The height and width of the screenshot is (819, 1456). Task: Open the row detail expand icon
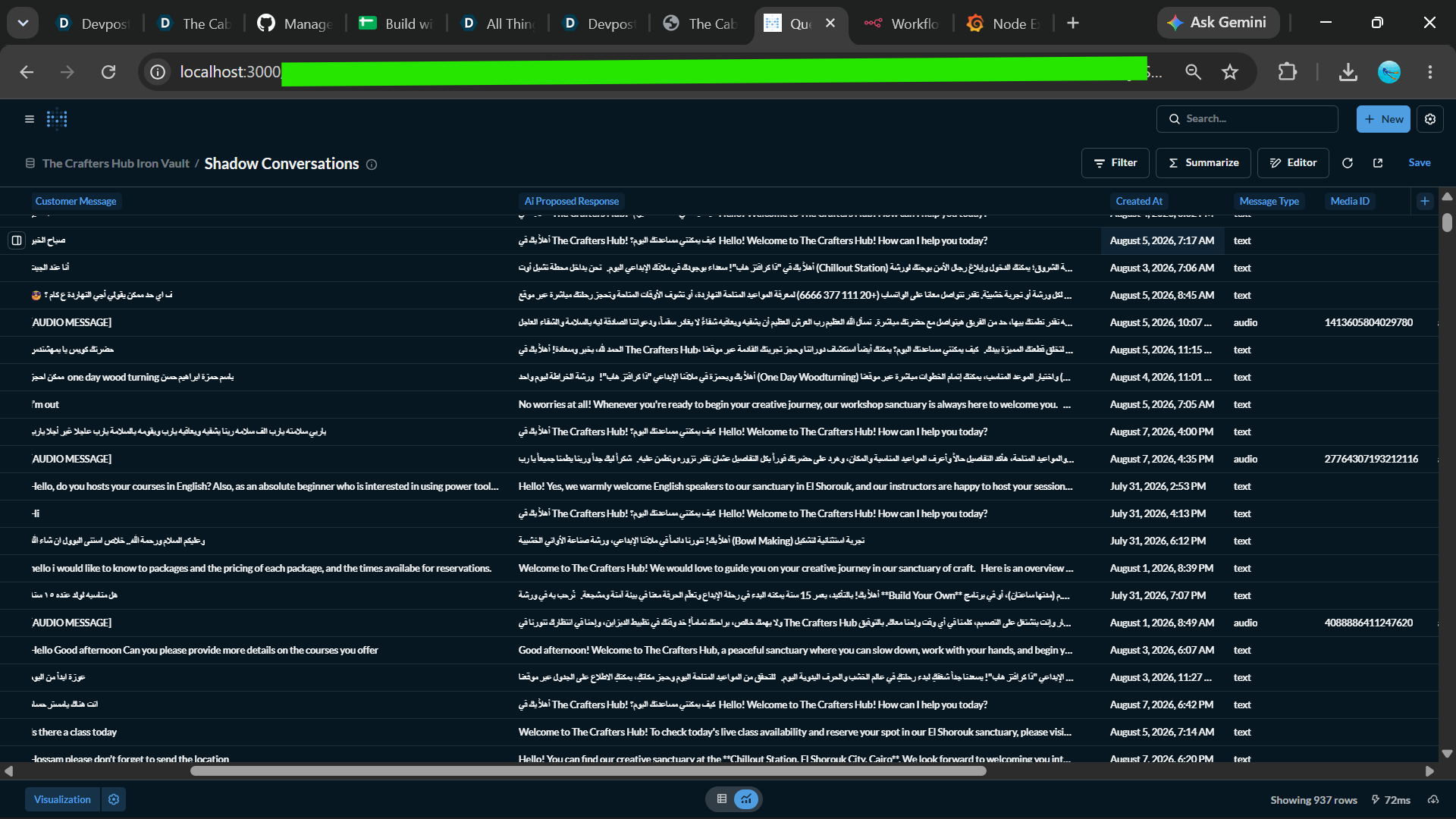[x=16, y=240]
